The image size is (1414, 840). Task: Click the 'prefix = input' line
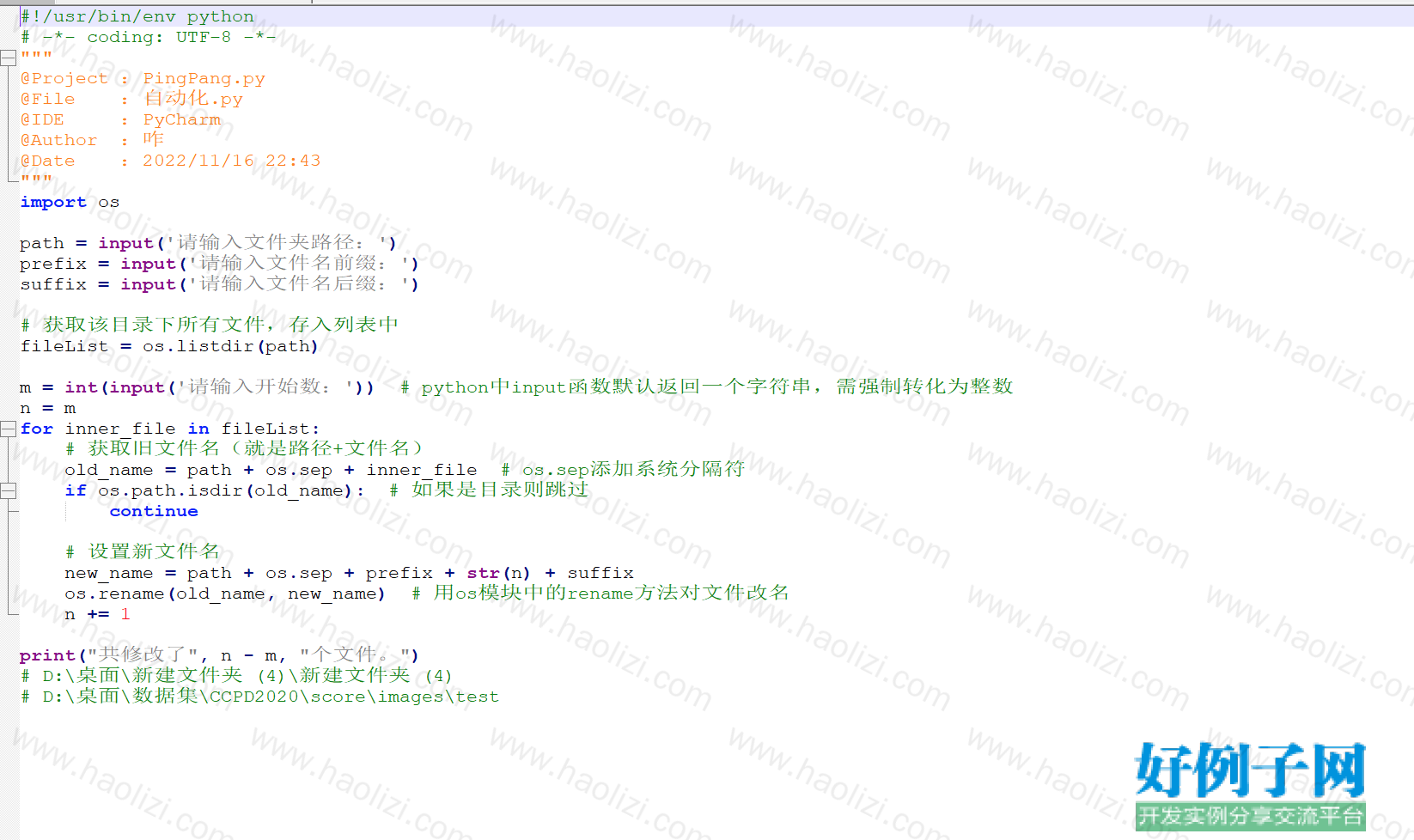219,264
